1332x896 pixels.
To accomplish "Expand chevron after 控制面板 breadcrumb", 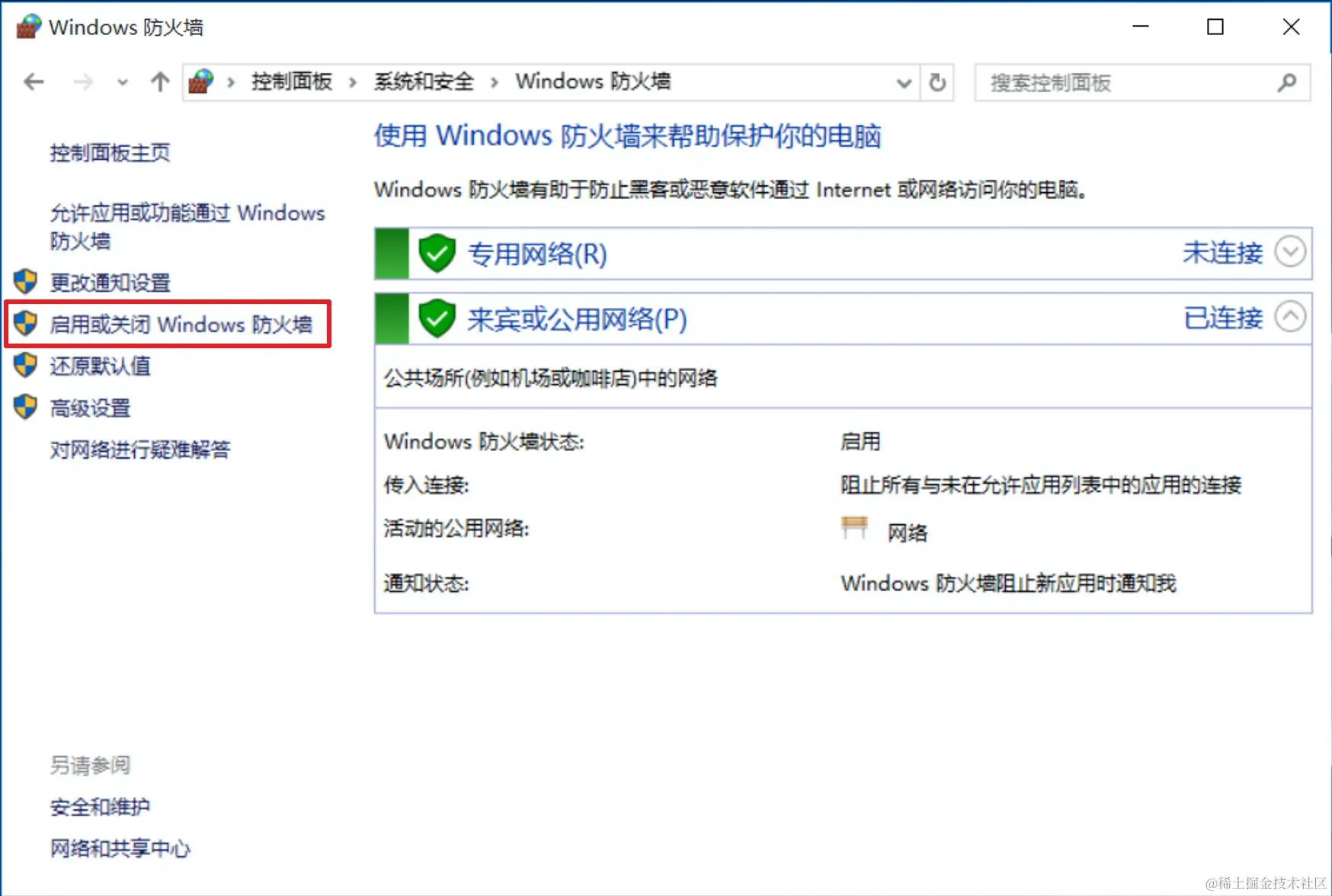I will [352, 82].
